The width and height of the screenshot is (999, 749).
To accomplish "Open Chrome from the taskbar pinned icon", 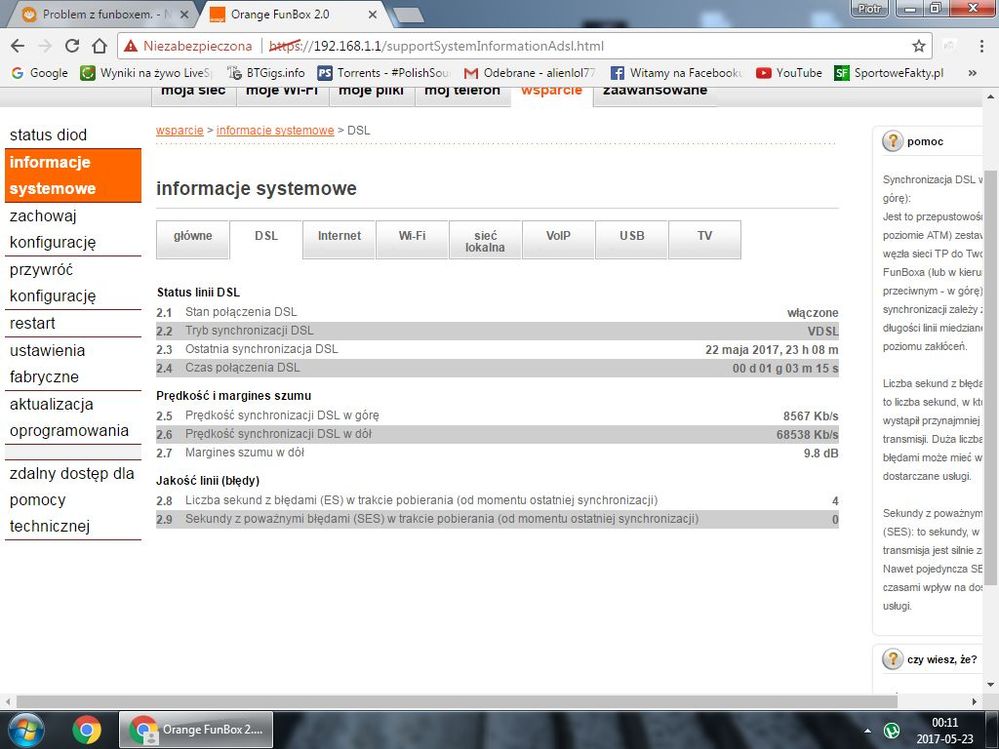I will [x=87, y=730].
